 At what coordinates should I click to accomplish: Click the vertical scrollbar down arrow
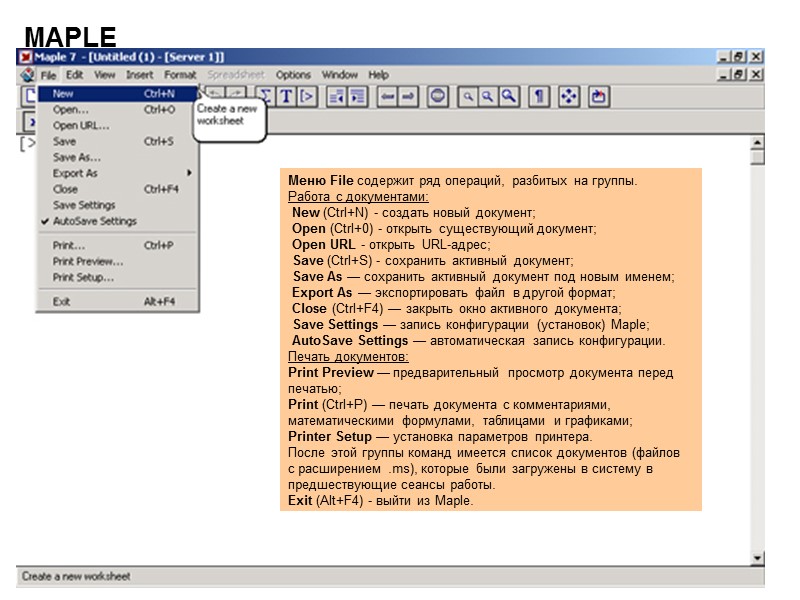755,558
